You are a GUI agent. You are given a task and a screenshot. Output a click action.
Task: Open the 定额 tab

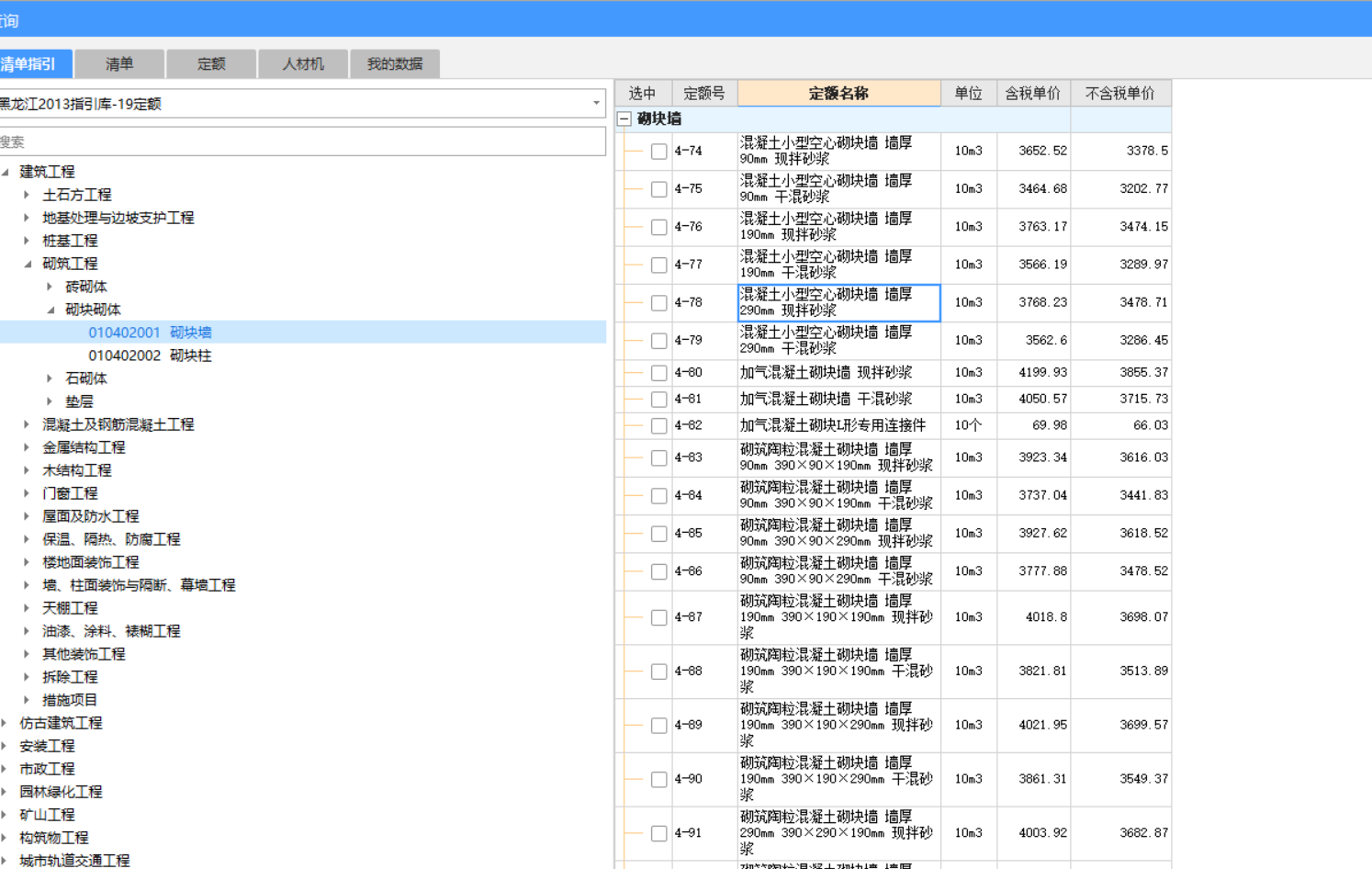(211, 63)
